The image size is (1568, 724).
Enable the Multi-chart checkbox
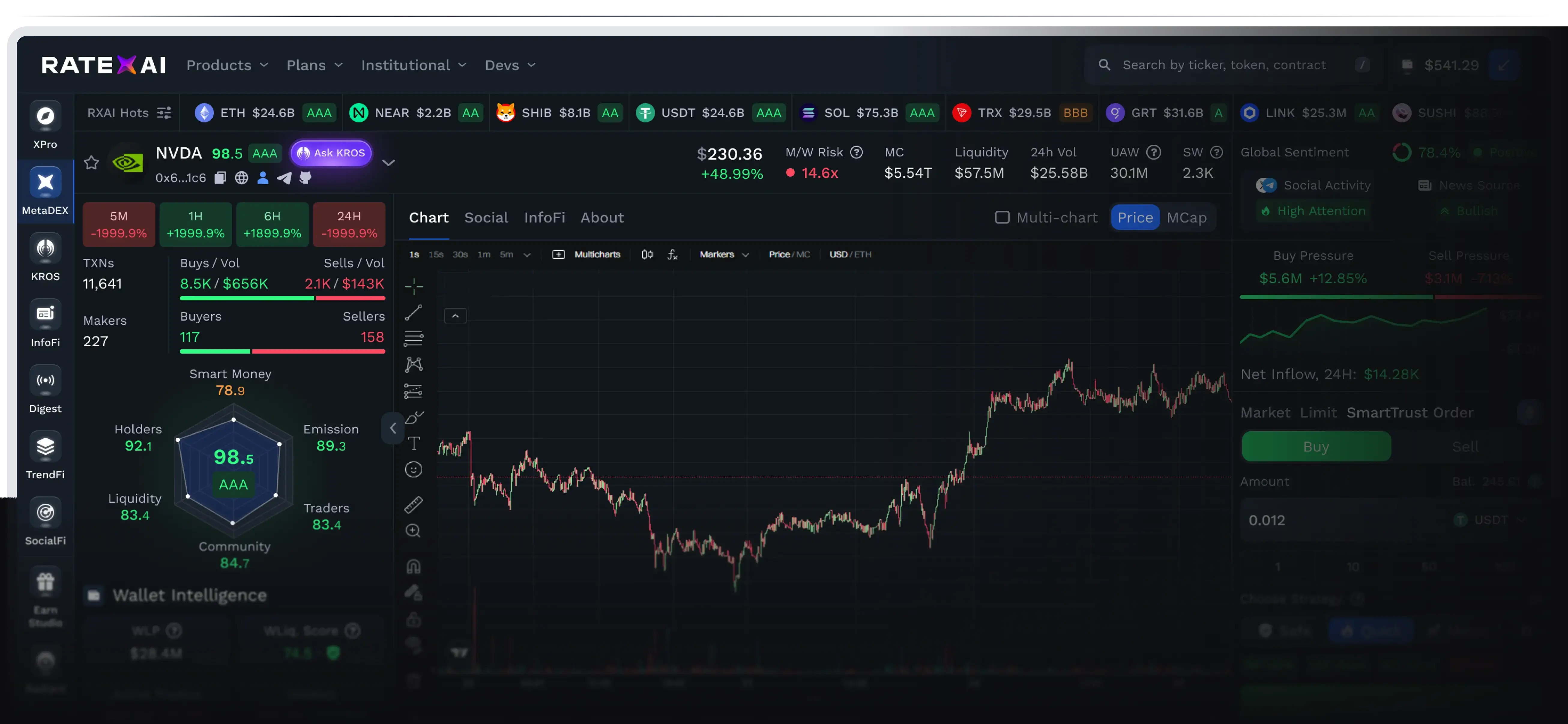pyautogui.click(x=1002, y=217)
